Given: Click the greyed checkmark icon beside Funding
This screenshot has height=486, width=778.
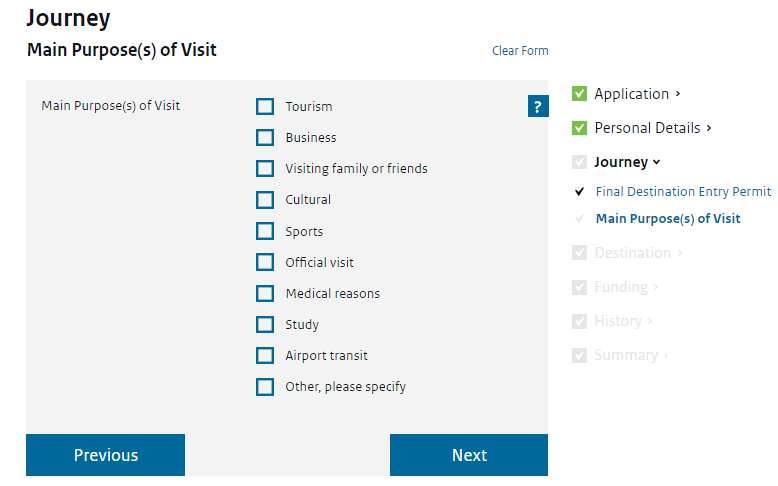Looking at the screenshot, I should point(579,287).
